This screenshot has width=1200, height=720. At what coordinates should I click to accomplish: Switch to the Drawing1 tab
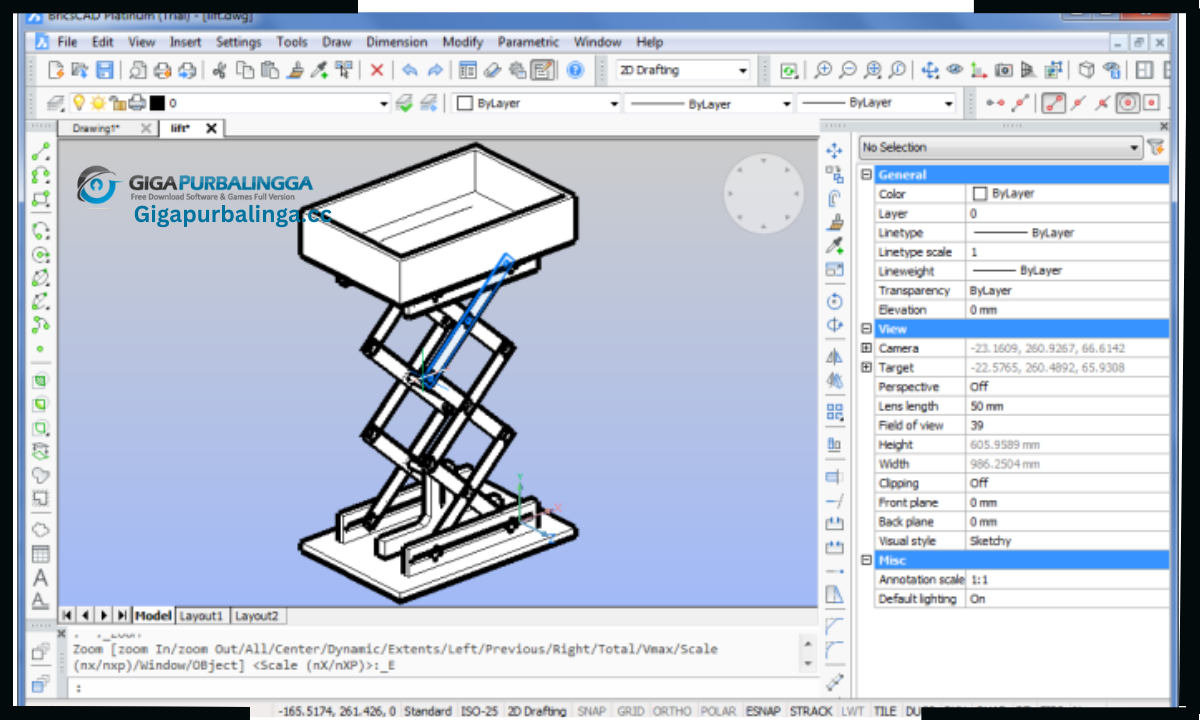pyautogui.click(x=96, y=128)
